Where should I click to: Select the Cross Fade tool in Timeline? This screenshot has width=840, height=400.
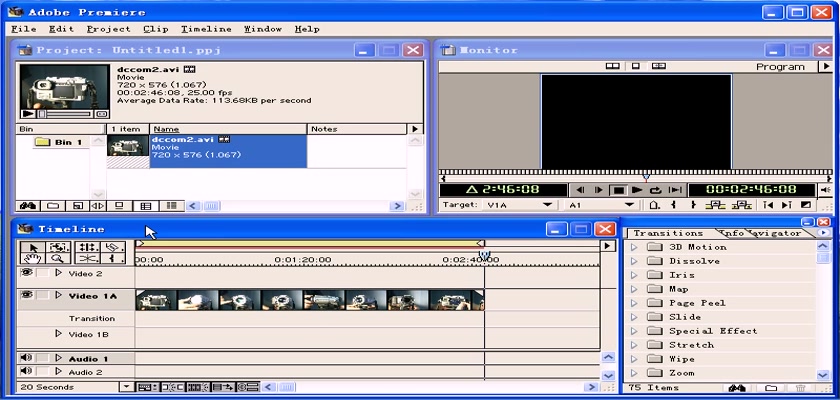(x=87, y=259)
